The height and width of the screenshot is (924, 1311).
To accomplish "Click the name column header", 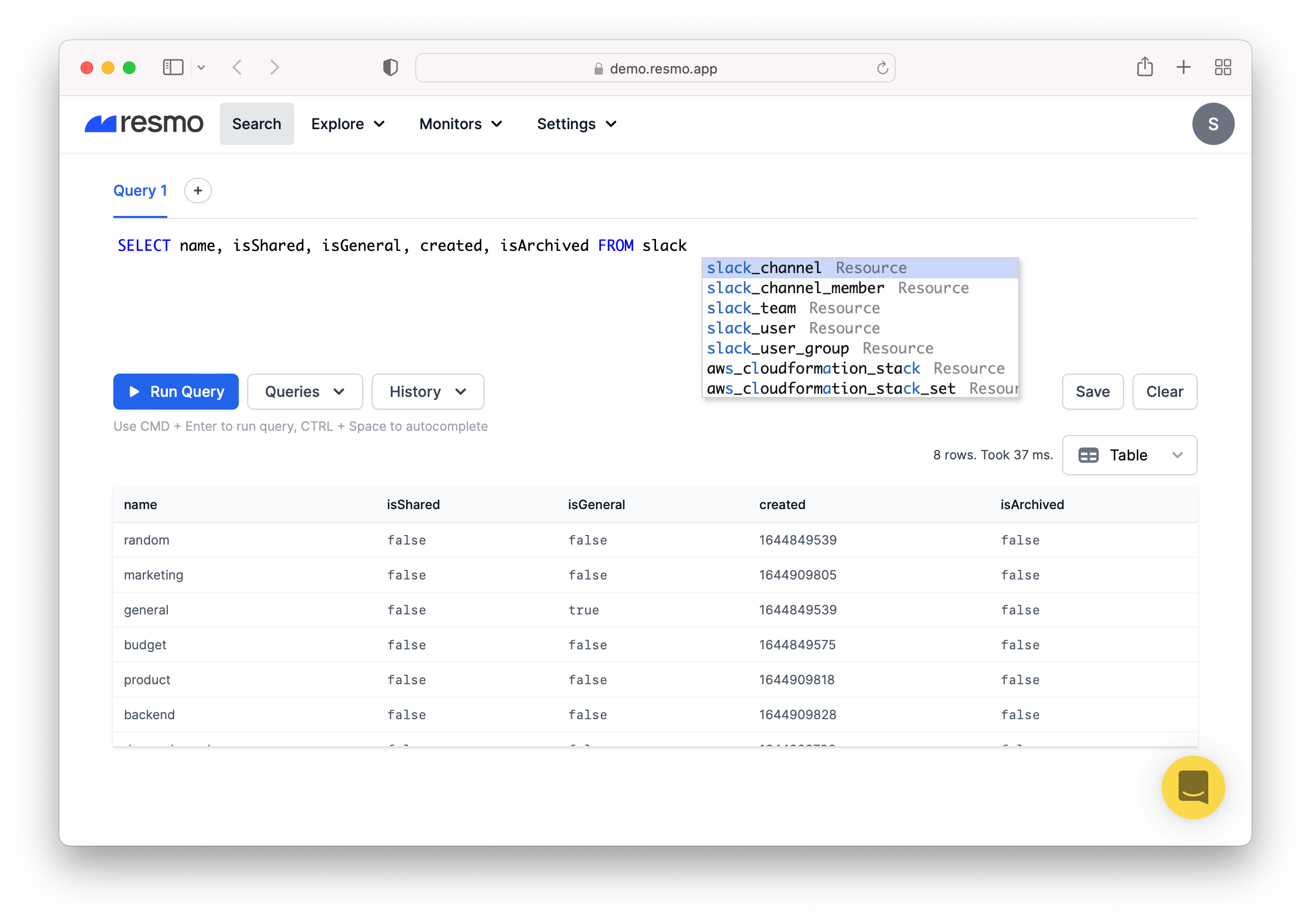I will [140, 504].
